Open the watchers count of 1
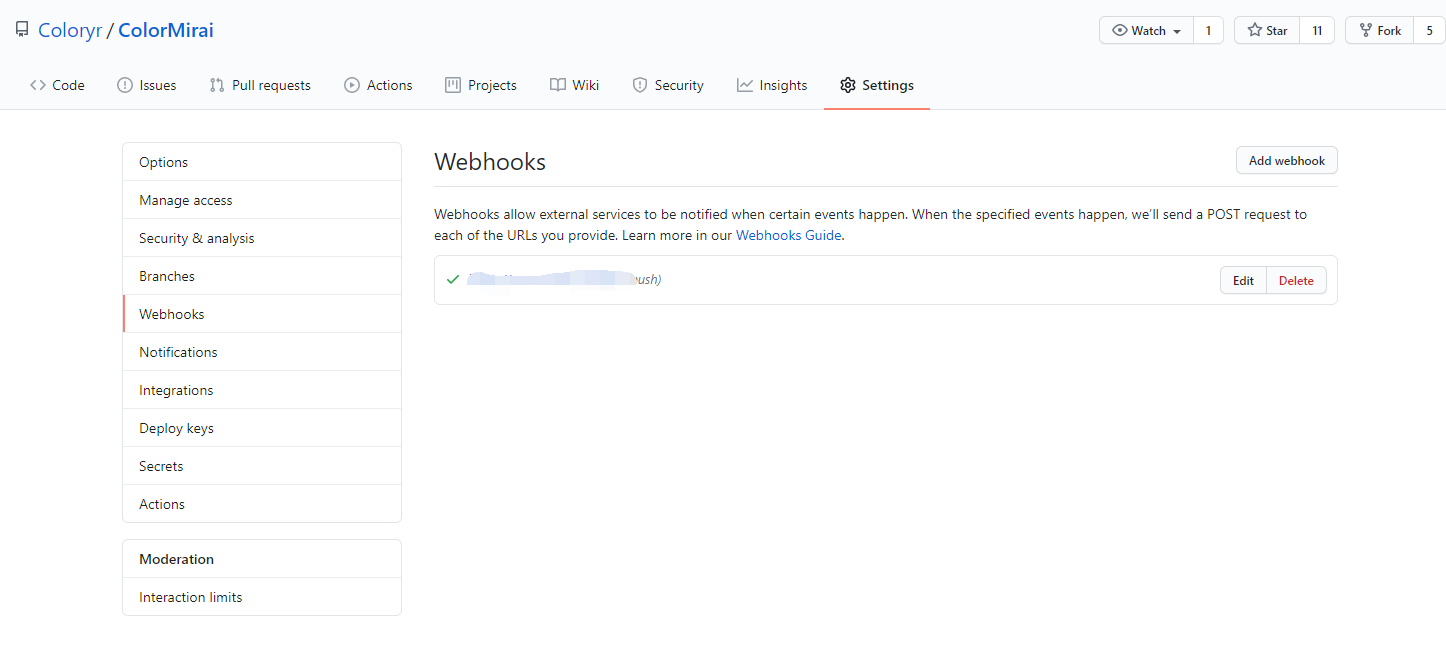 [1208, 31]
